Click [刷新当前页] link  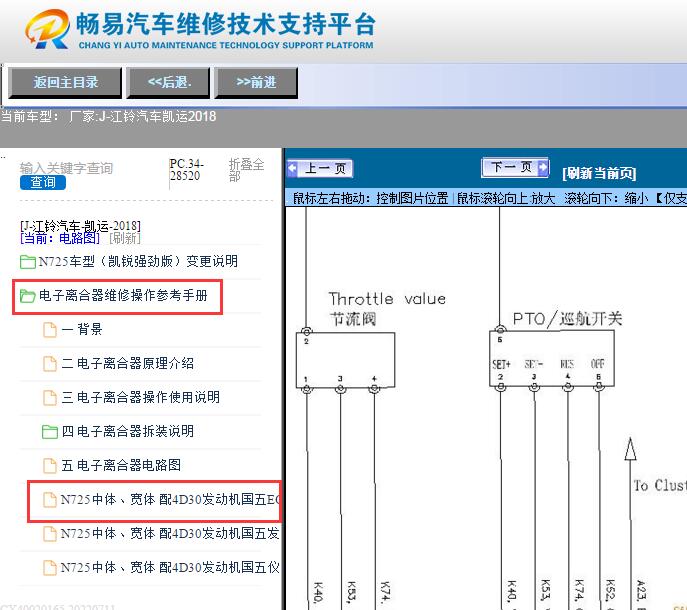click(x=599, y=173)
